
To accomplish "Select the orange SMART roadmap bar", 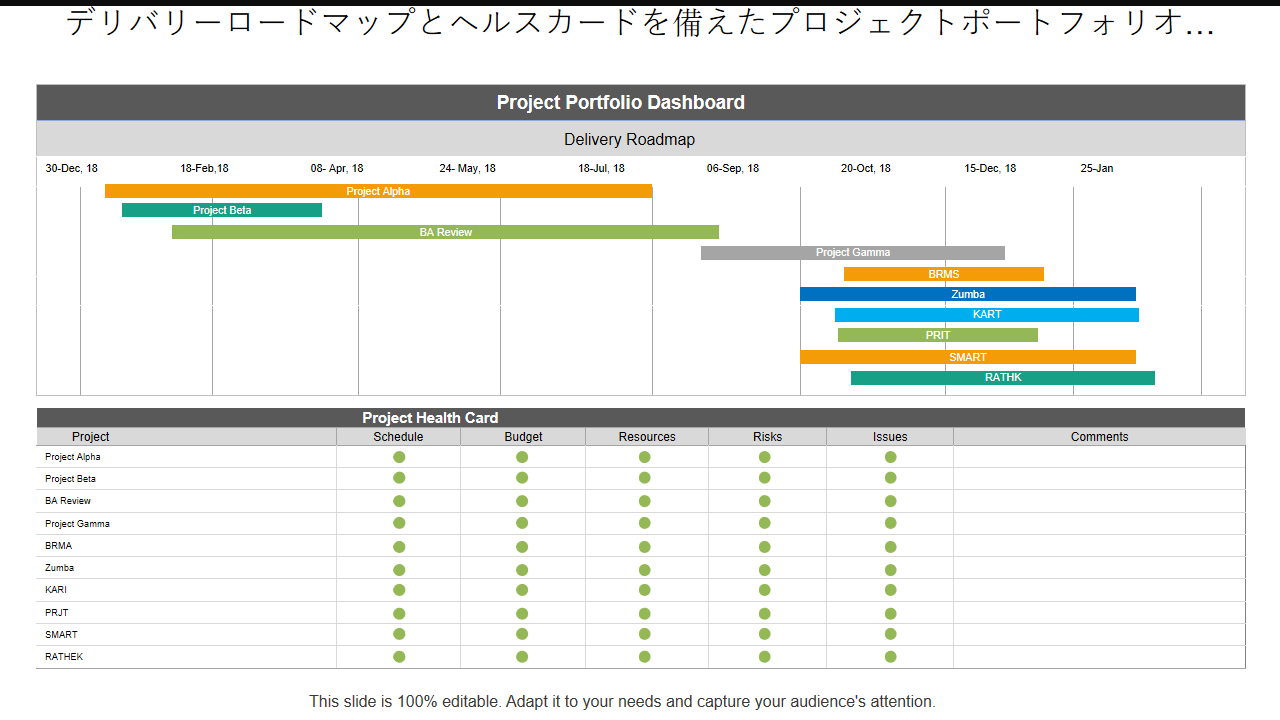I will point(968,357).
